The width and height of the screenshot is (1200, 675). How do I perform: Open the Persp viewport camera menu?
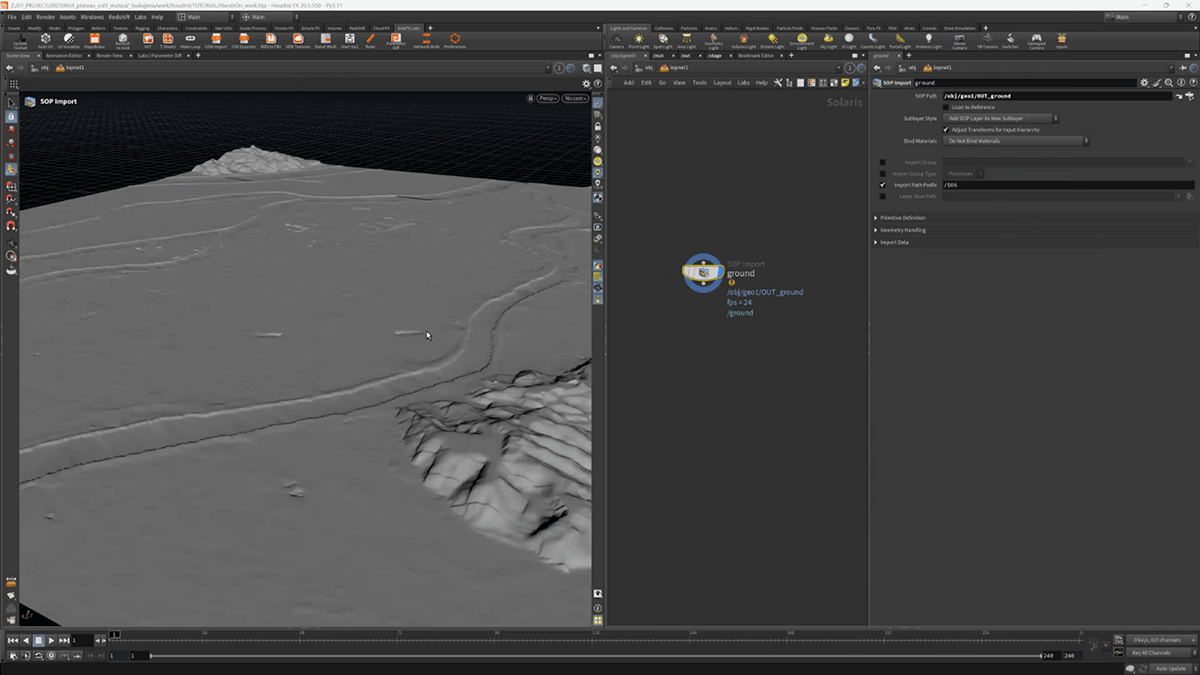click(x=547, y=98)
